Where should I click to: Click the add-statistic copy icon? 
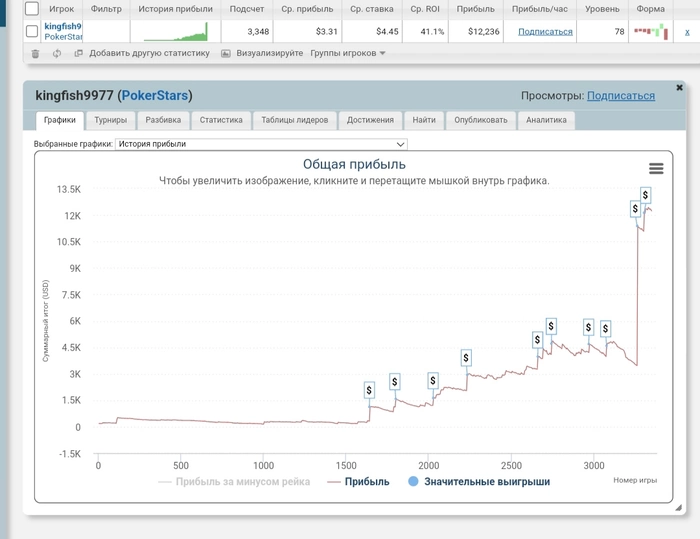(x=79, y=53)
